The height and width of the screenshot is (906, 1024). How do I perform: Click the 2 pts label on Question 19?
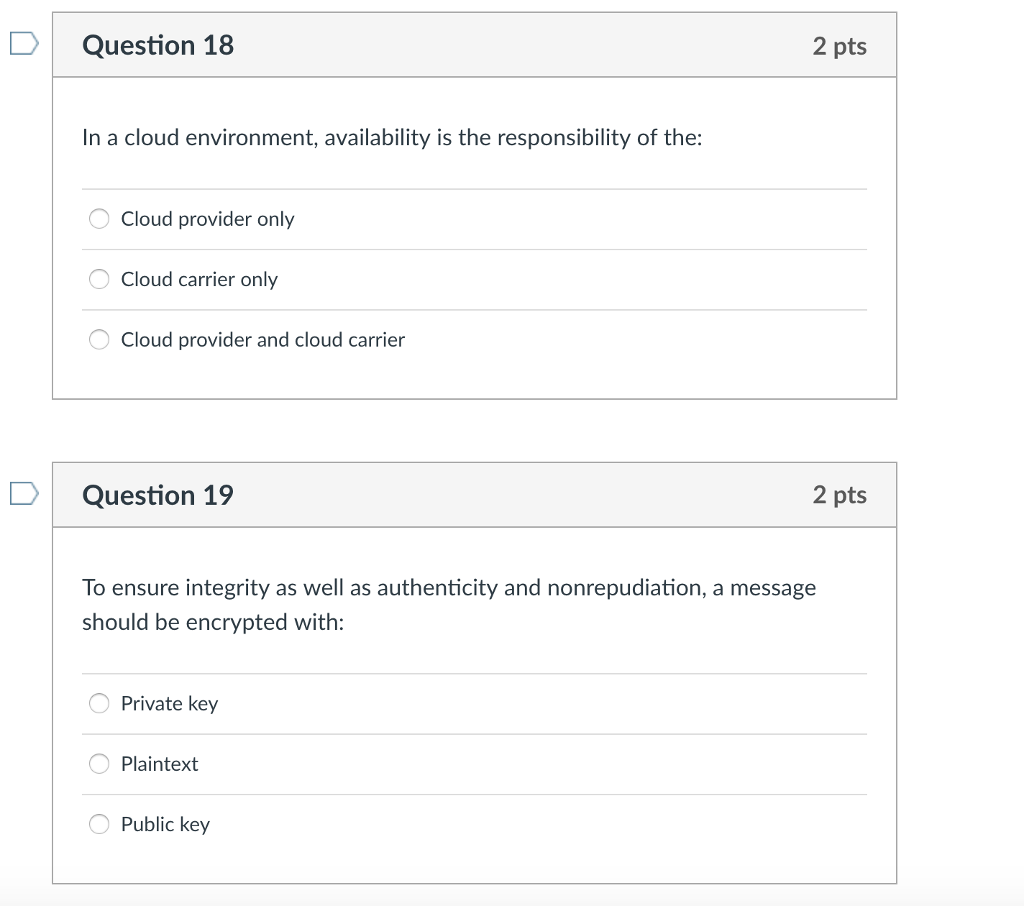coord(840,495)
